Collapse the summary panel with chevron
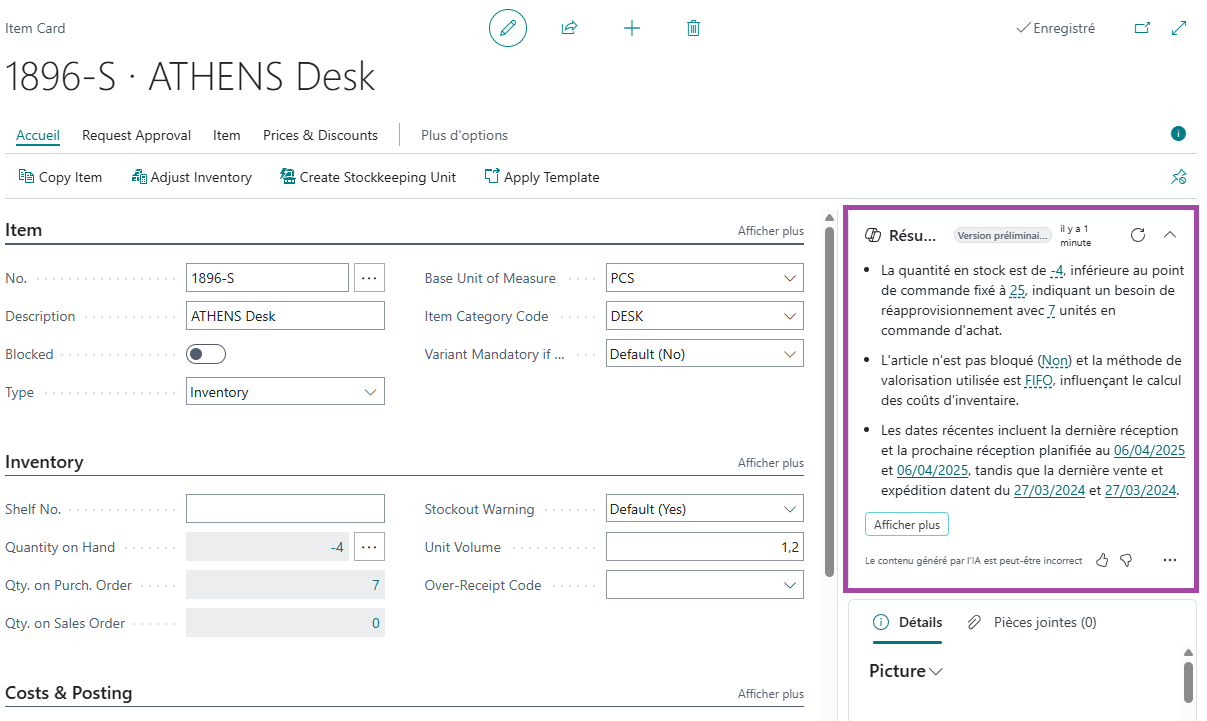Screen dimensions: 1207x721 tap(1169, 235)
